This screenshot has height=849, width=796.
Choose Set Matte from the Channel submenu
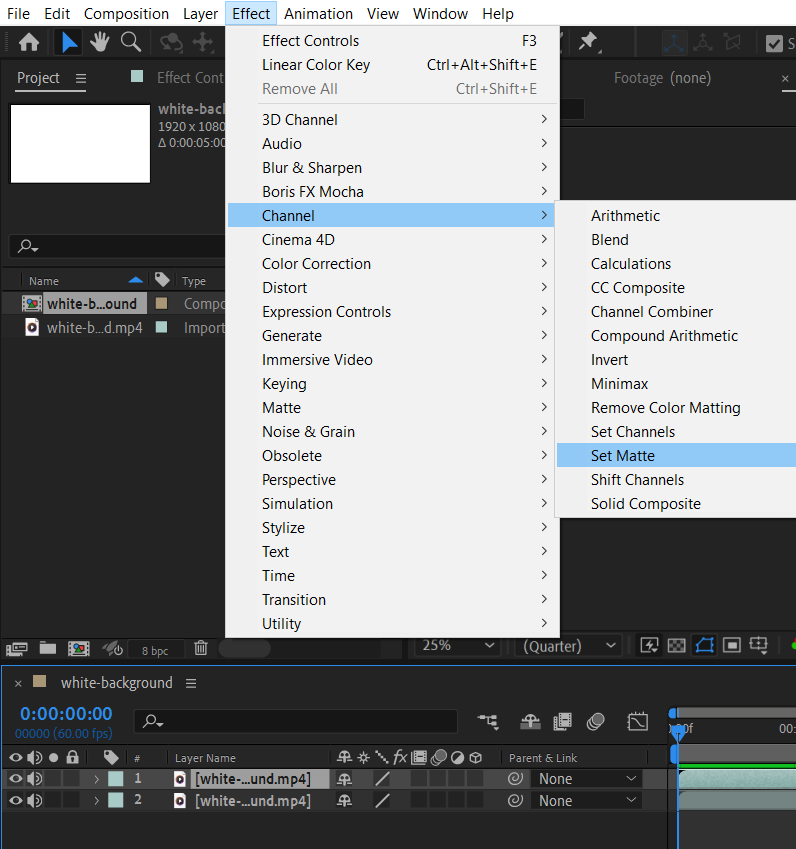pyautogui.click(x=622, y=456)
